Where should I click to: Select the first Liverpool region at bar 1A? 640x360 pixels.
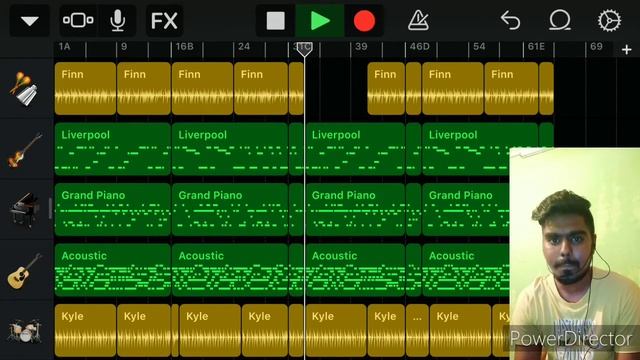tap(113, 149)
